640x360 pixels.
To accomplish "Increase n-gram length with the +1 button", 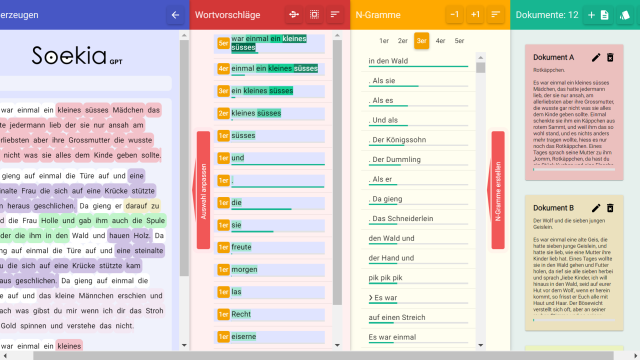I will point(475,15).
